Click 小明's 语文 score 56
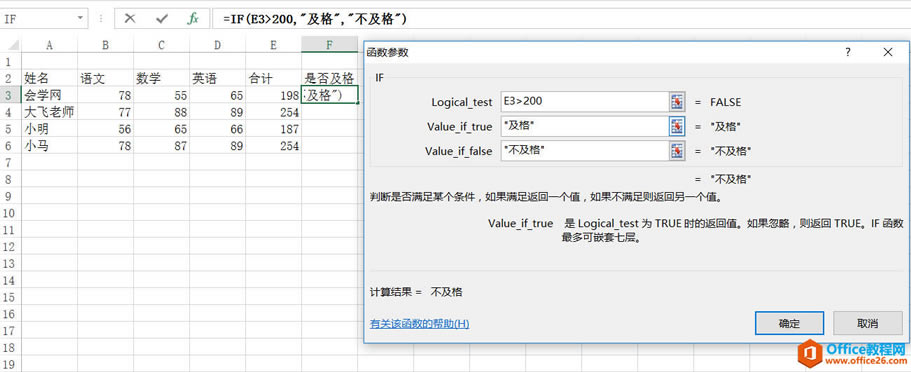 (105, 128)
